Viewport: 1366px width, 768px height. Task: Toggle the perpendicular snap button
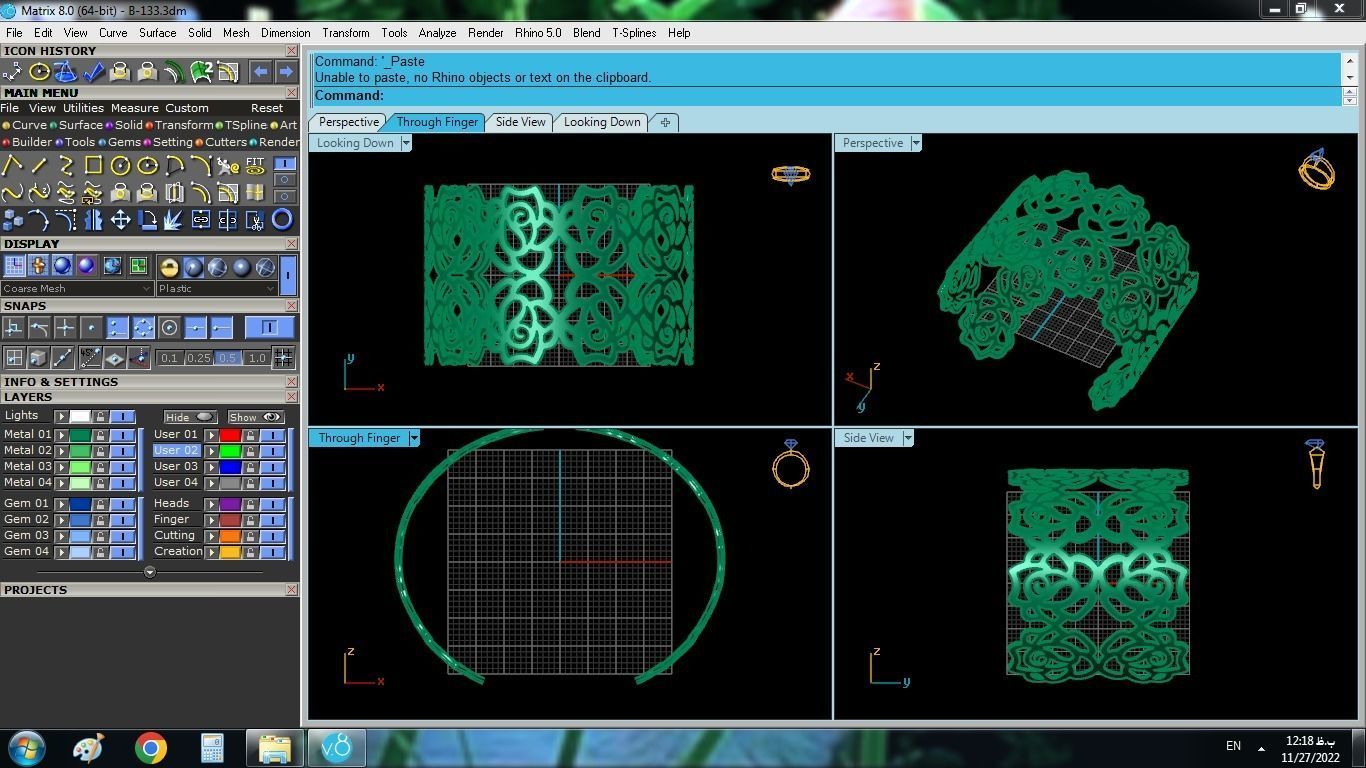(x=13, y=327)
